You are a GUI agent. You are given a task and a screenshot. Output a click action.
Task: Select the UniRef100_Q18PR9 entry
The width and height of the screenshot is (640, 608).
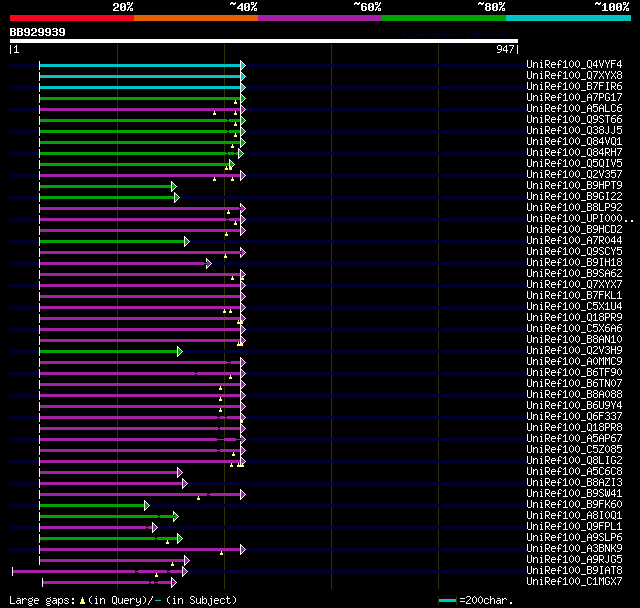[x=574, y=318]
